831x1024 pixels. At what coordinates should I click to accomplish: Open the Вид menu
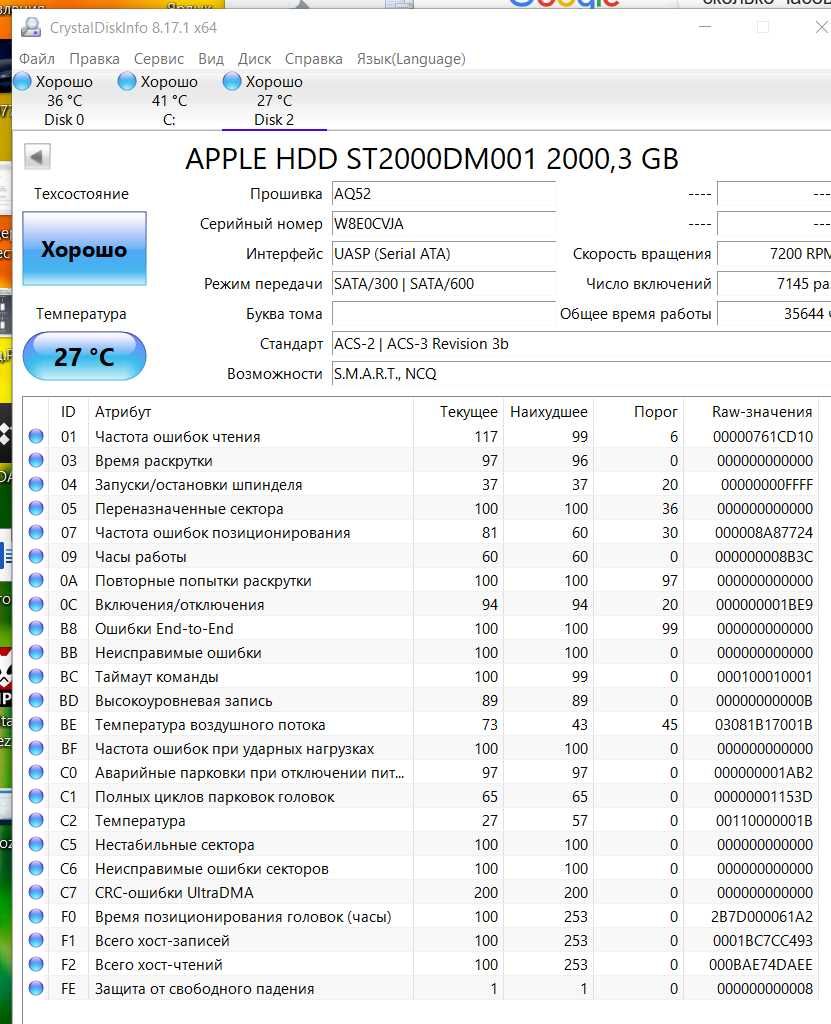tap(211, 59)
